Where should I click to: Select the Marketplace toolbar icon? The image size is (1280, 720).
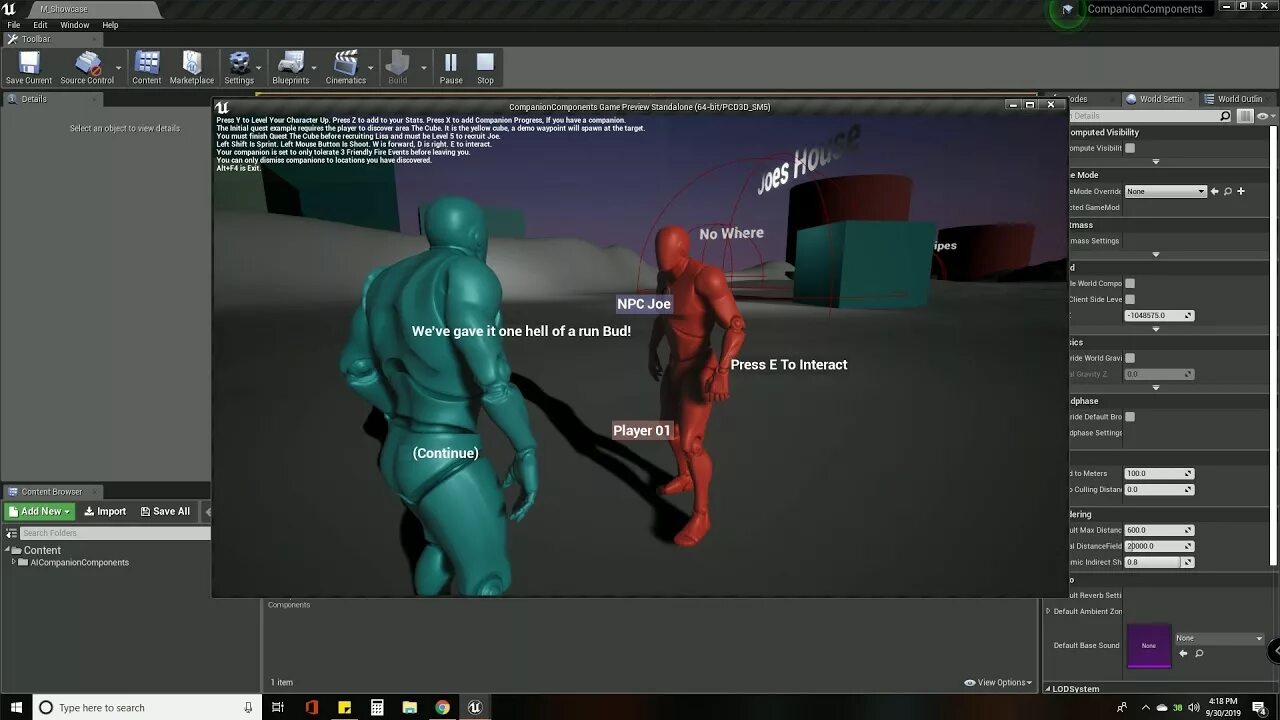(x=191, y=64)
